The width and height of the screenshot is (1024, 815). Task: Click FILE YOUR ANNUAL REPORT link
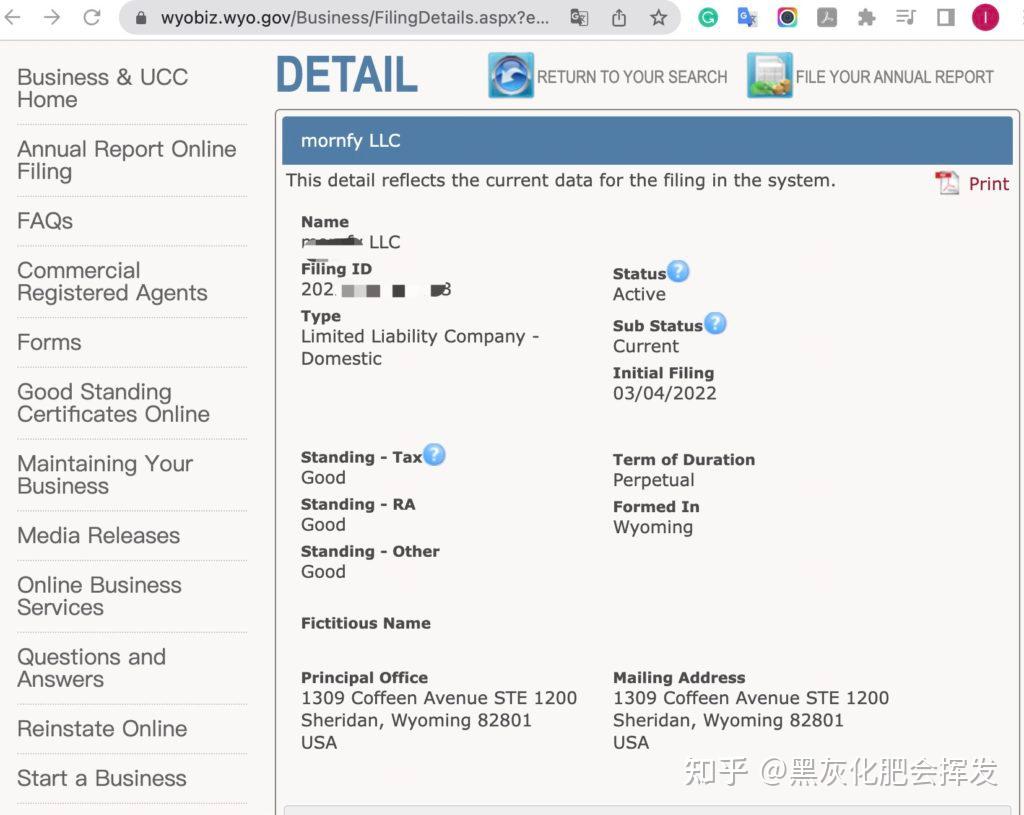point(895,77)
